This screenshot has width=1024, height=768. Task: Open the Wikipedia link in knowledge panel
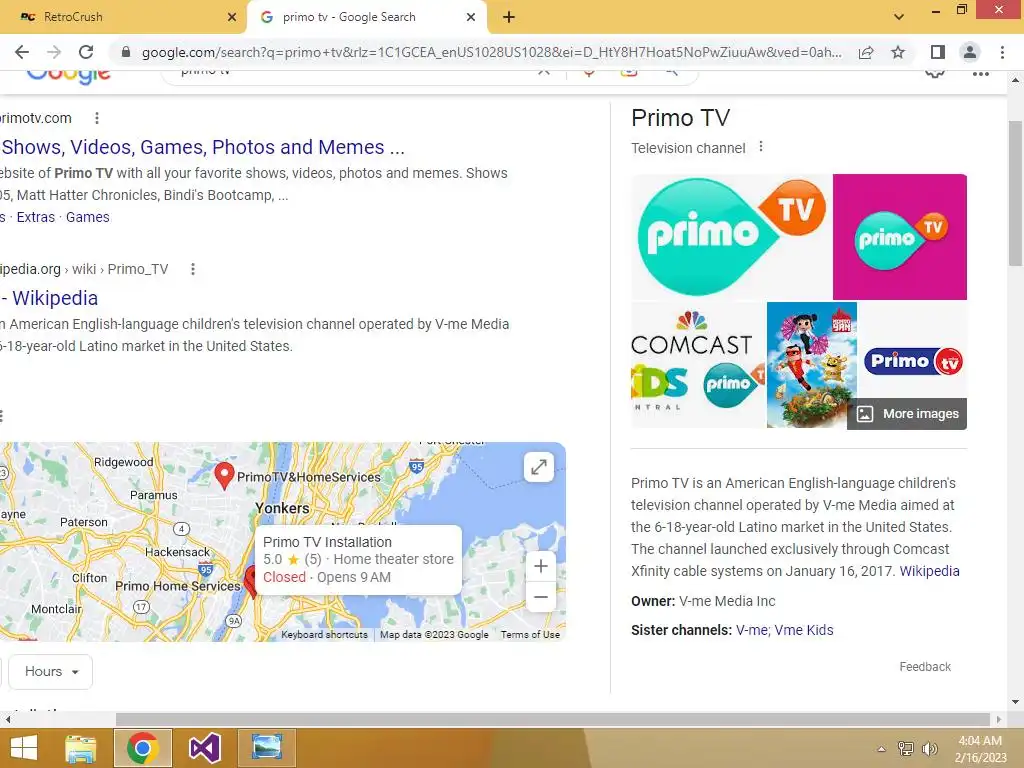929,571
